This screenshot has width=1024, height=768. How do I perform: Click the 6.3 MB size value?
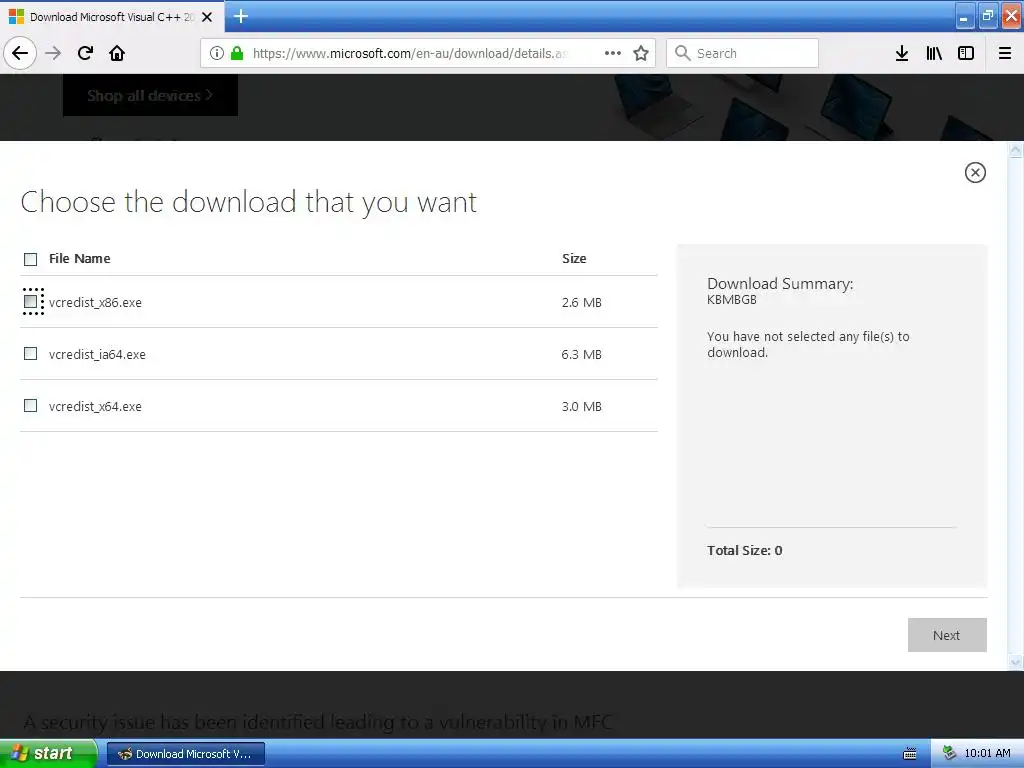point(581,355)
